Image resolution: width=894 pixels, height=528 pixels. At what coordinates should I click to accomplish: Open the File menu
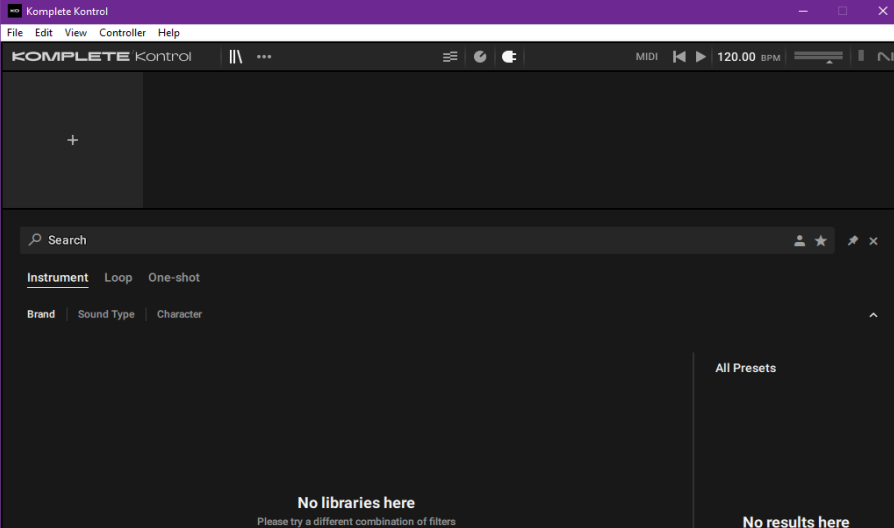pyautogui.click(x=15, y=33)
